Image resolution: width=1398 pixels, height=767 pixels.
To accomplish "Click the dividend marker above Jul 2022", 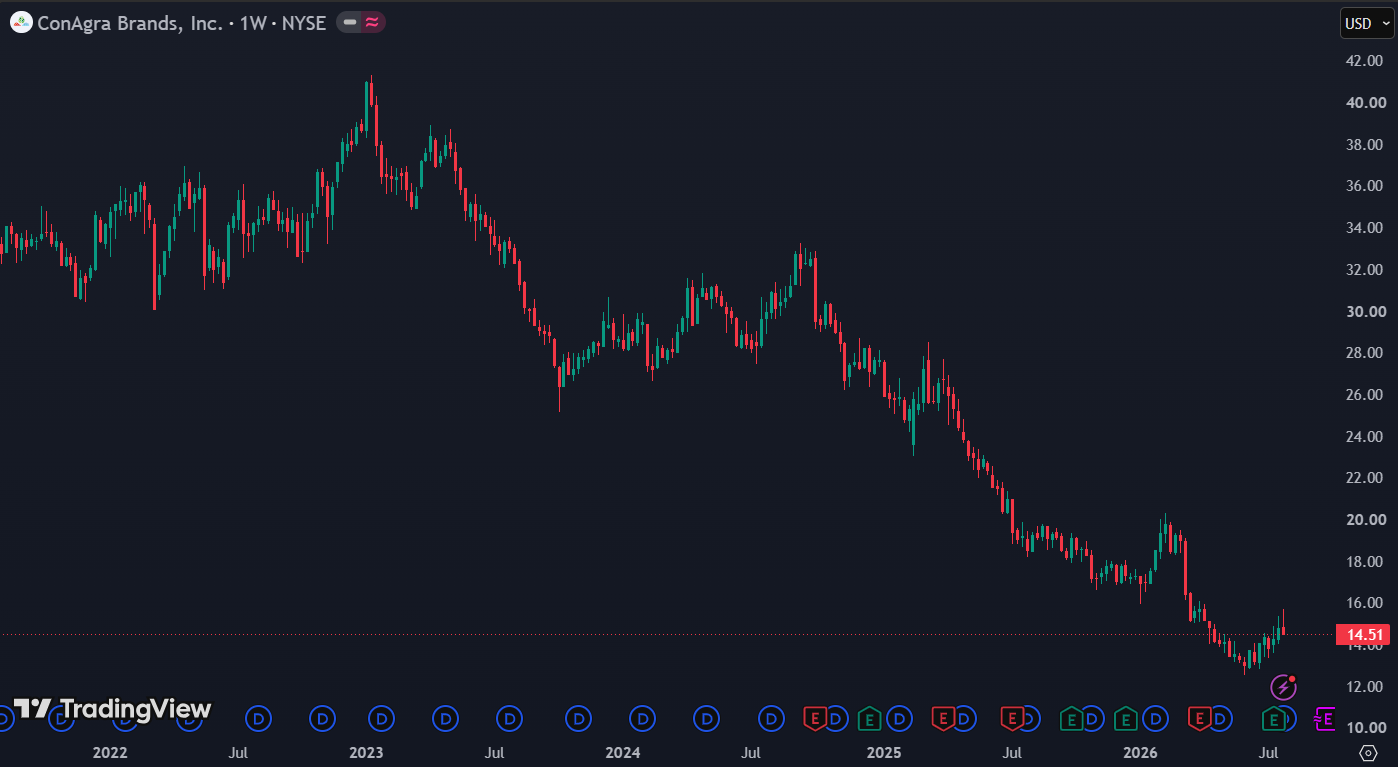I will click(259, 717).
